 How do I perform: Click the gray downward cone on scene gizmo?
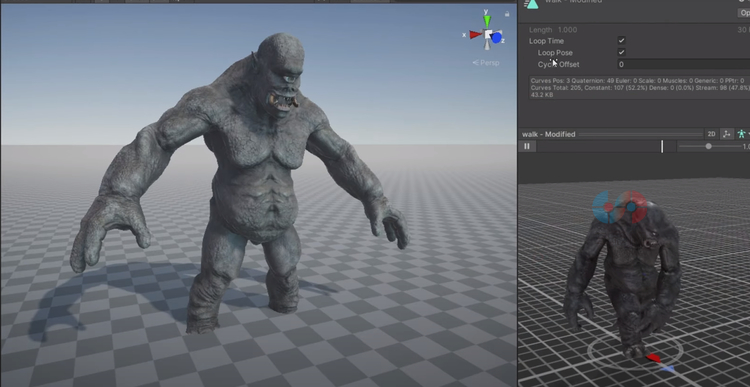pos(487,45)
